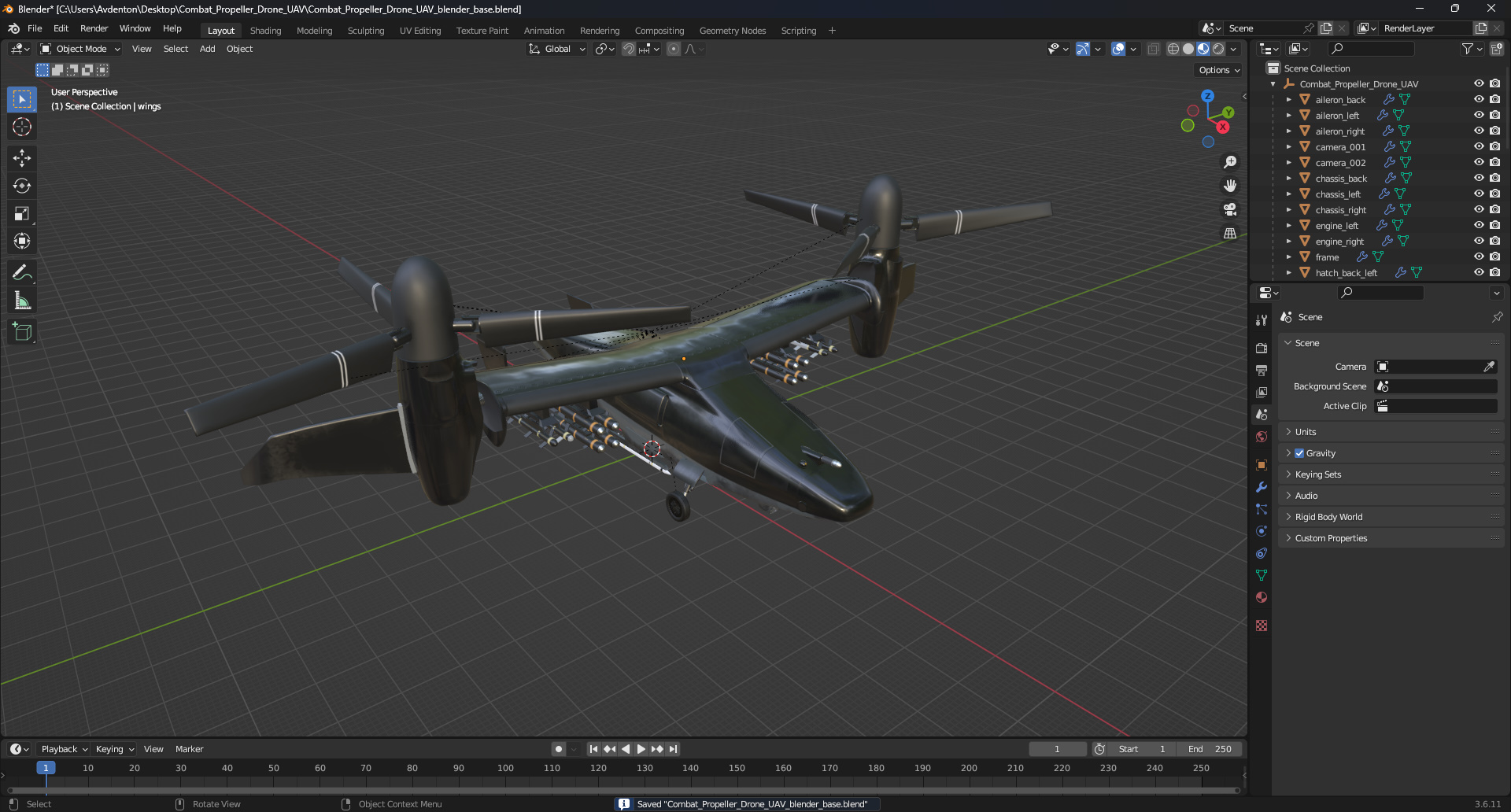Pick the Add Cube tool
Image resolution: width=1511 pixels, height=812 pixels.
tap(22, 332)
